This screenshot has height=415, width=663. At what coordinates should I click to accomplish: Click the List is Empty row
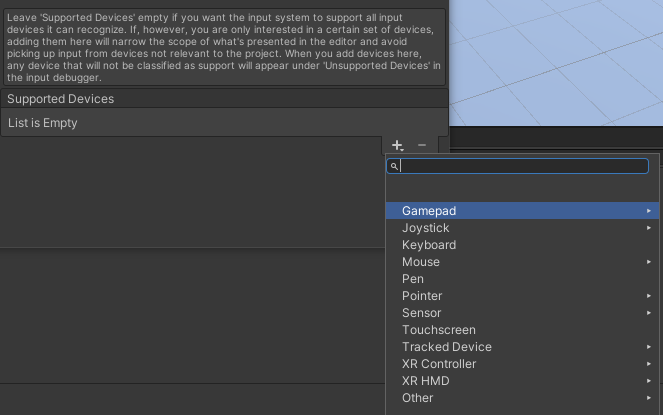[224, 123]
